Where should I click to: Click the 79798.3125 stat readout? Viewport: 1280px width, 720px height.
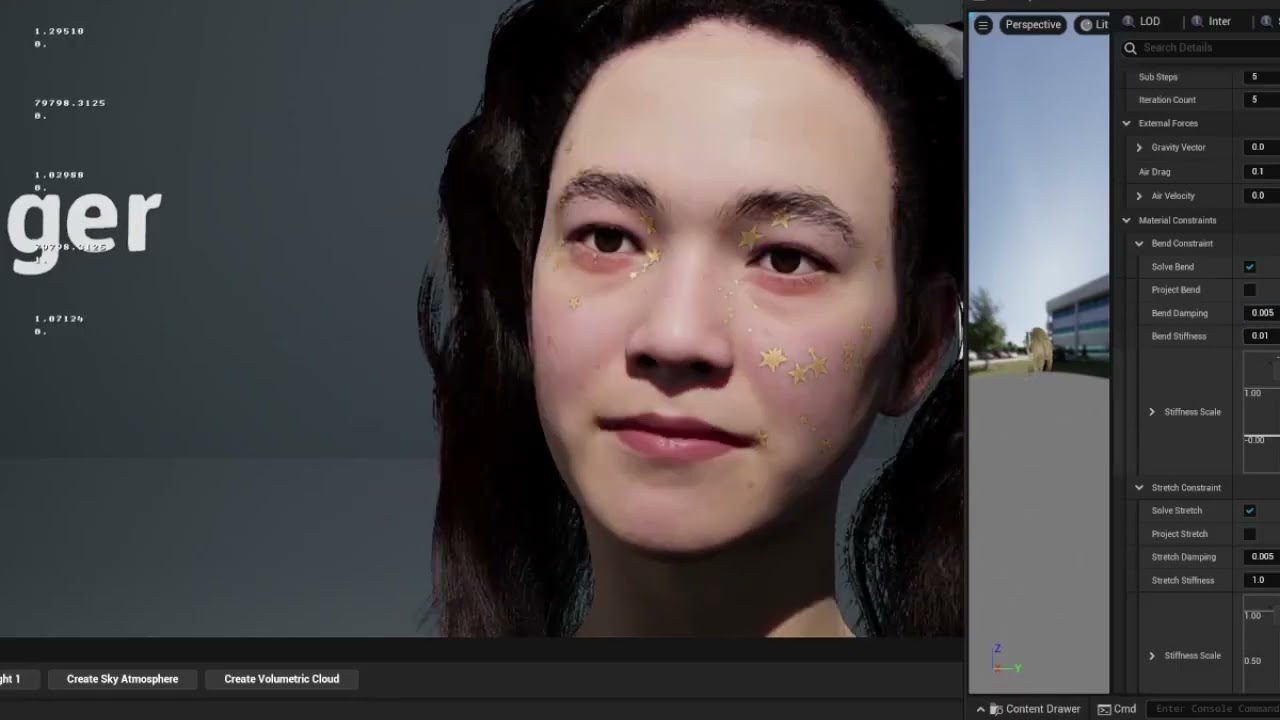click(x=70, y=103)
